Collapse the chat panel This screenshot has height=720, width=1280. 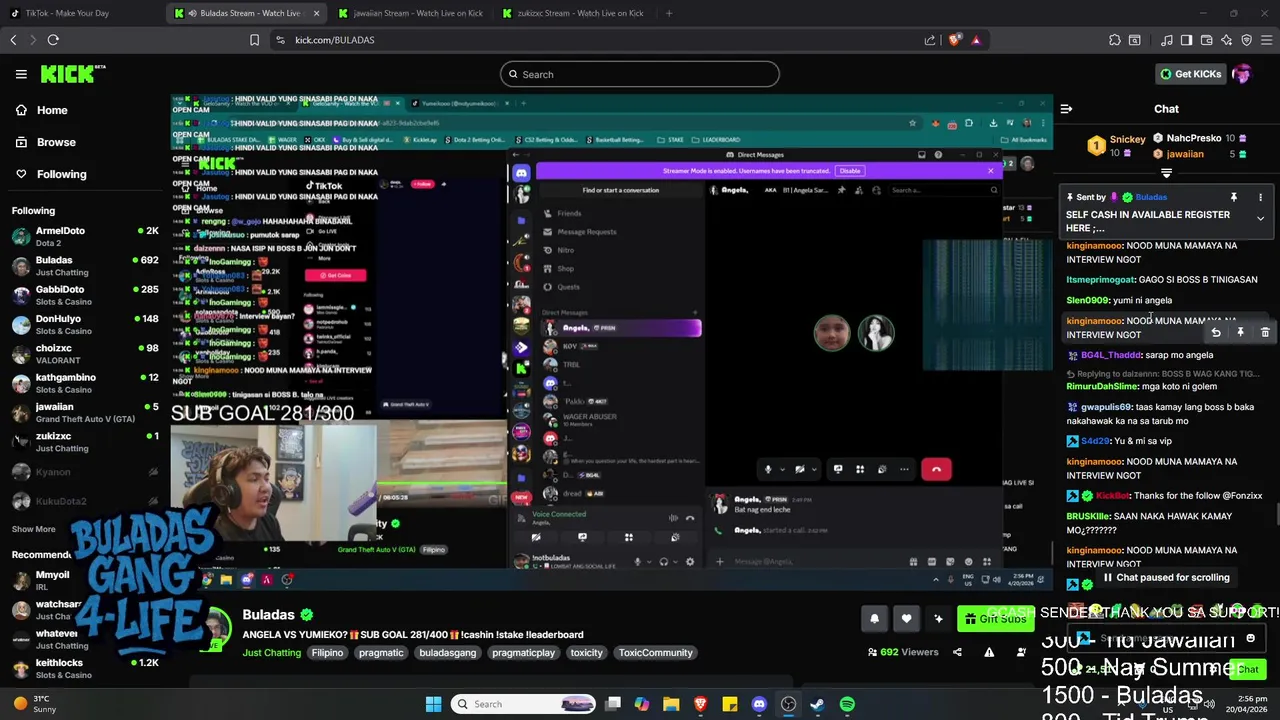point(1066,109)
